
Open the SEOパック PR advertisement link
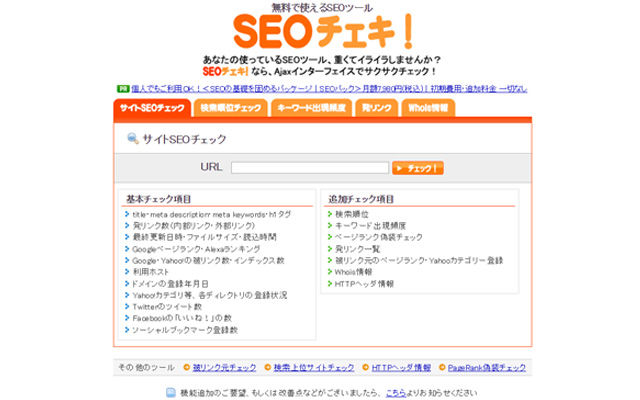coord(329,89)
